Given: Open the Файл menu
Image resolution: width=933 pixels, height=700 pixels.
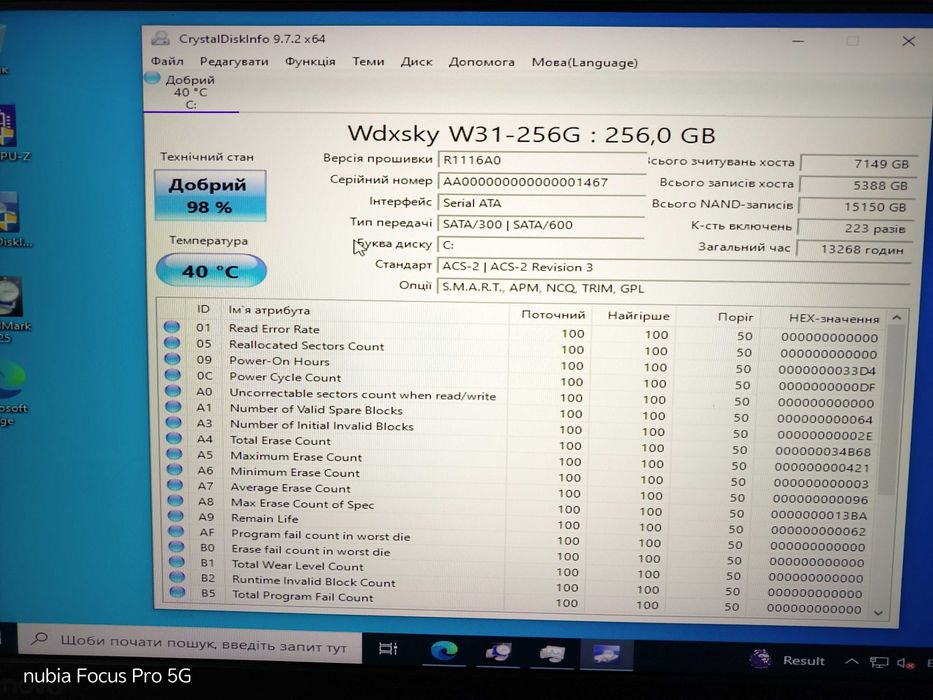Looking at the screenshot, I should pos(167,61).
